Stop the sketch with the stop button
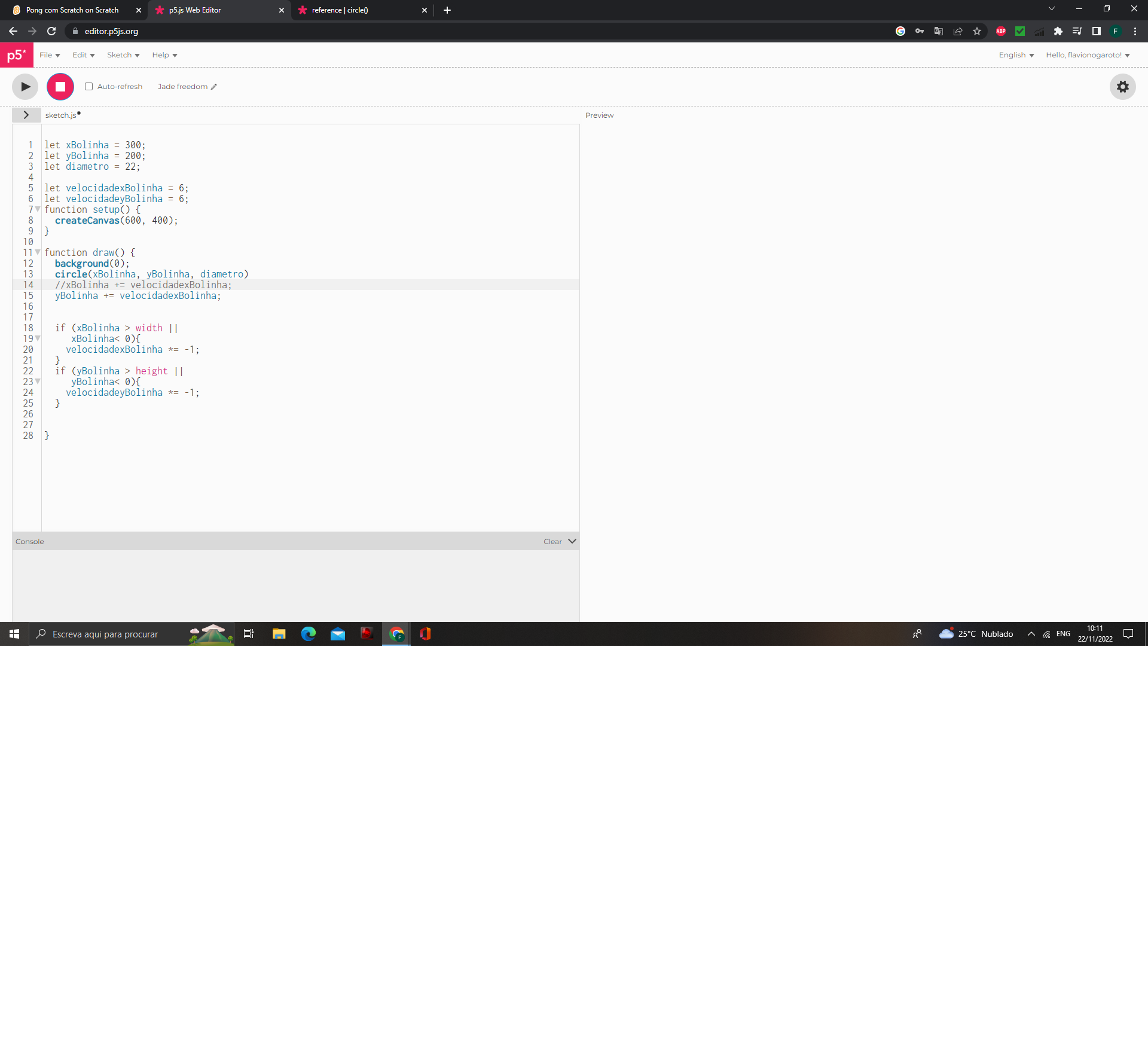Screen dimensions: 1148x1050 point(60,87)
